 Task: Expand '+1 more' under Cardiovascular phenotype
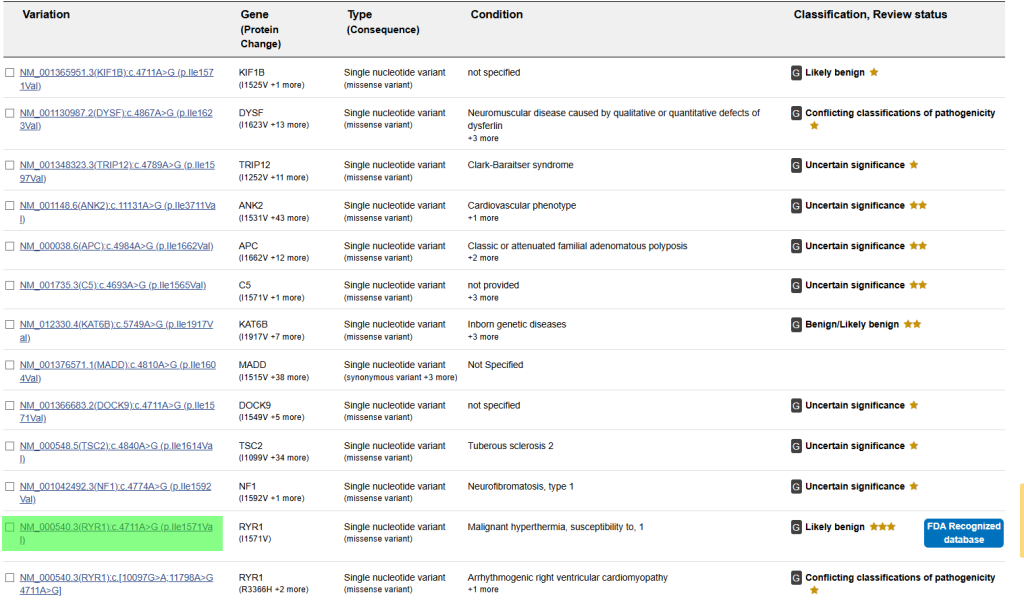pyautogui.click(x=483, y=218)
